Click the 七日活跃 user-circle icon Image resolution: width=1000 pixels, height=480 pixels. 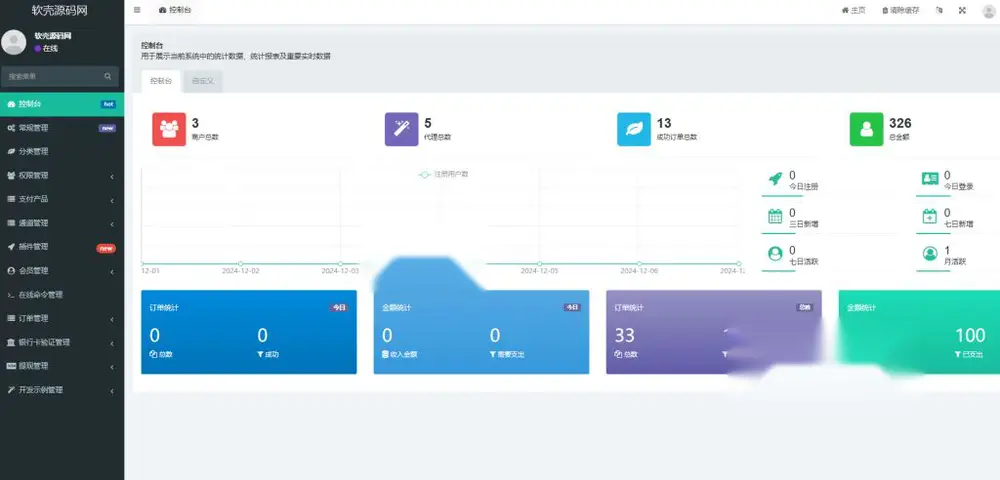pos(776,254)
